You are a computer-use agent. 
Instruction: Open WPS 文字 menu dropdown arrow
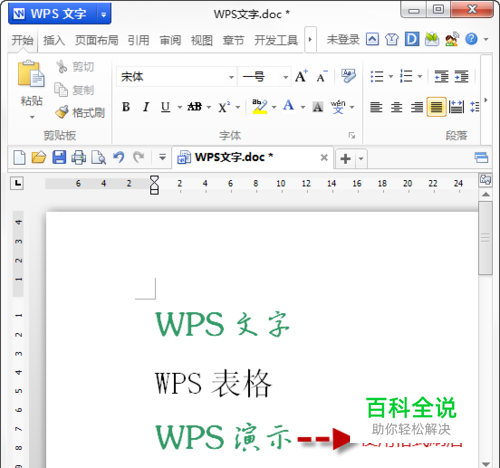[104, 14]
